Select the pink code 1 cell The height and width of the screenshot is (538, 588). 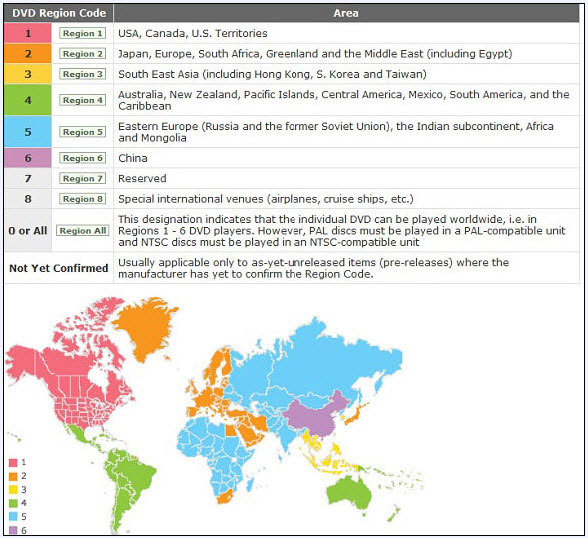[x=28, y=33]
